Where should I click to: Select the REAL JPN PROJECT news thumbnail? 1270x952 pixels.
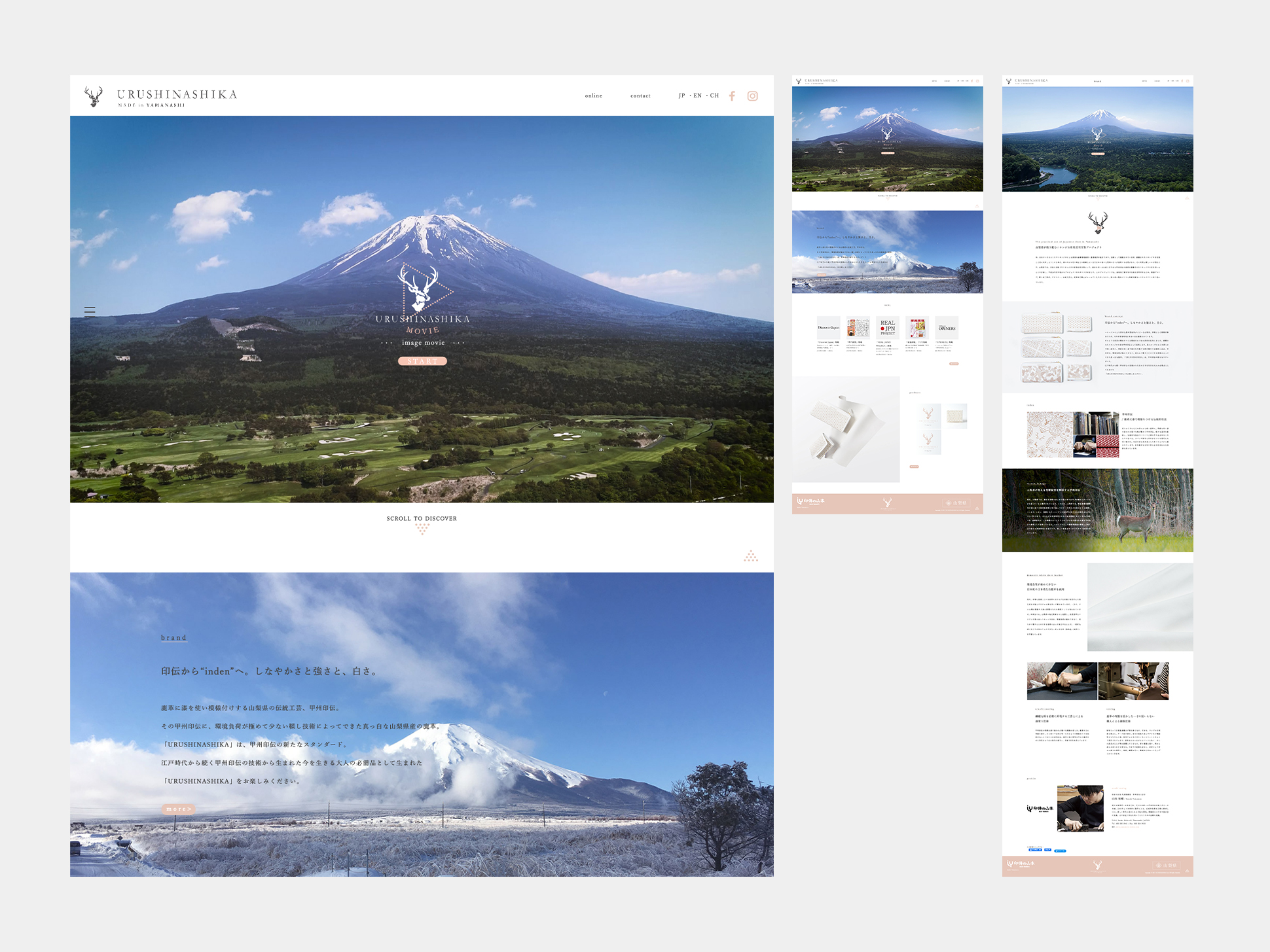click(x=888, y=327)
